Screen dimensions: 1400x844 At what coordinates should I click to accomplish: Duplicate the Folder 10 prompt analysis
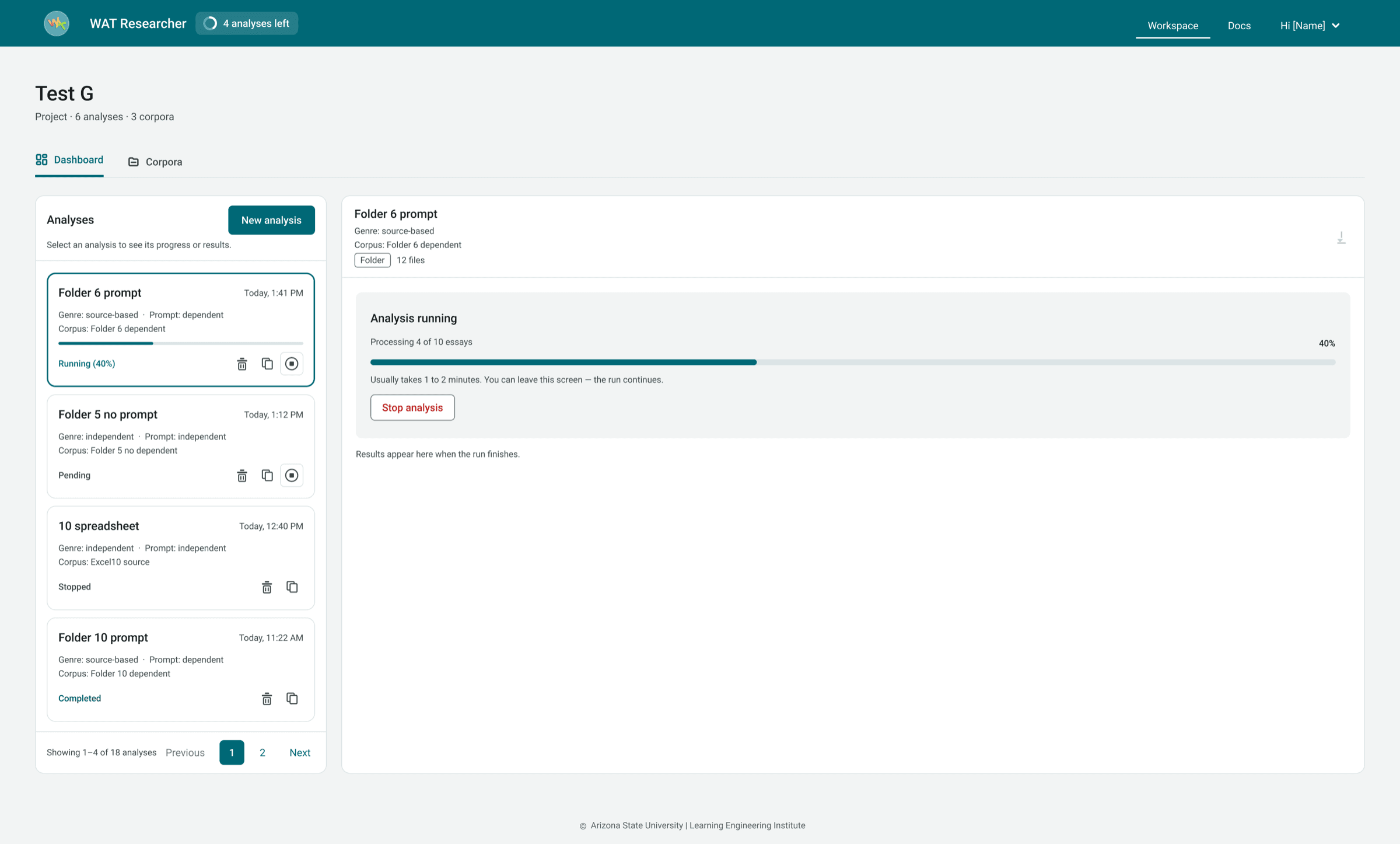click(x=292, y=698)
